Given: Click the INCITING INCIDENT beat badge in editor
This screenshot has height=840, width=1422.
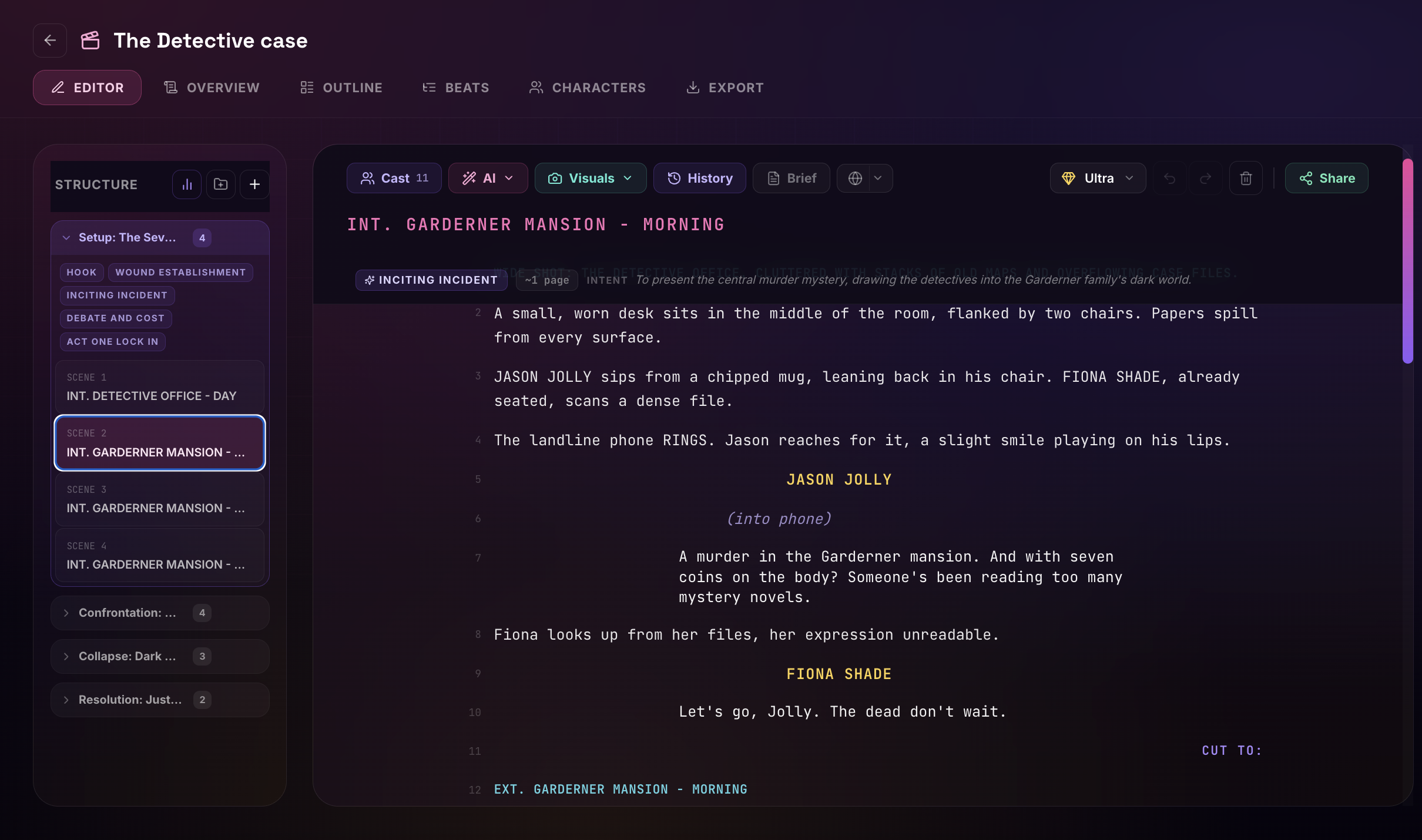Looking at the screenshot, I should click(431, 280).
